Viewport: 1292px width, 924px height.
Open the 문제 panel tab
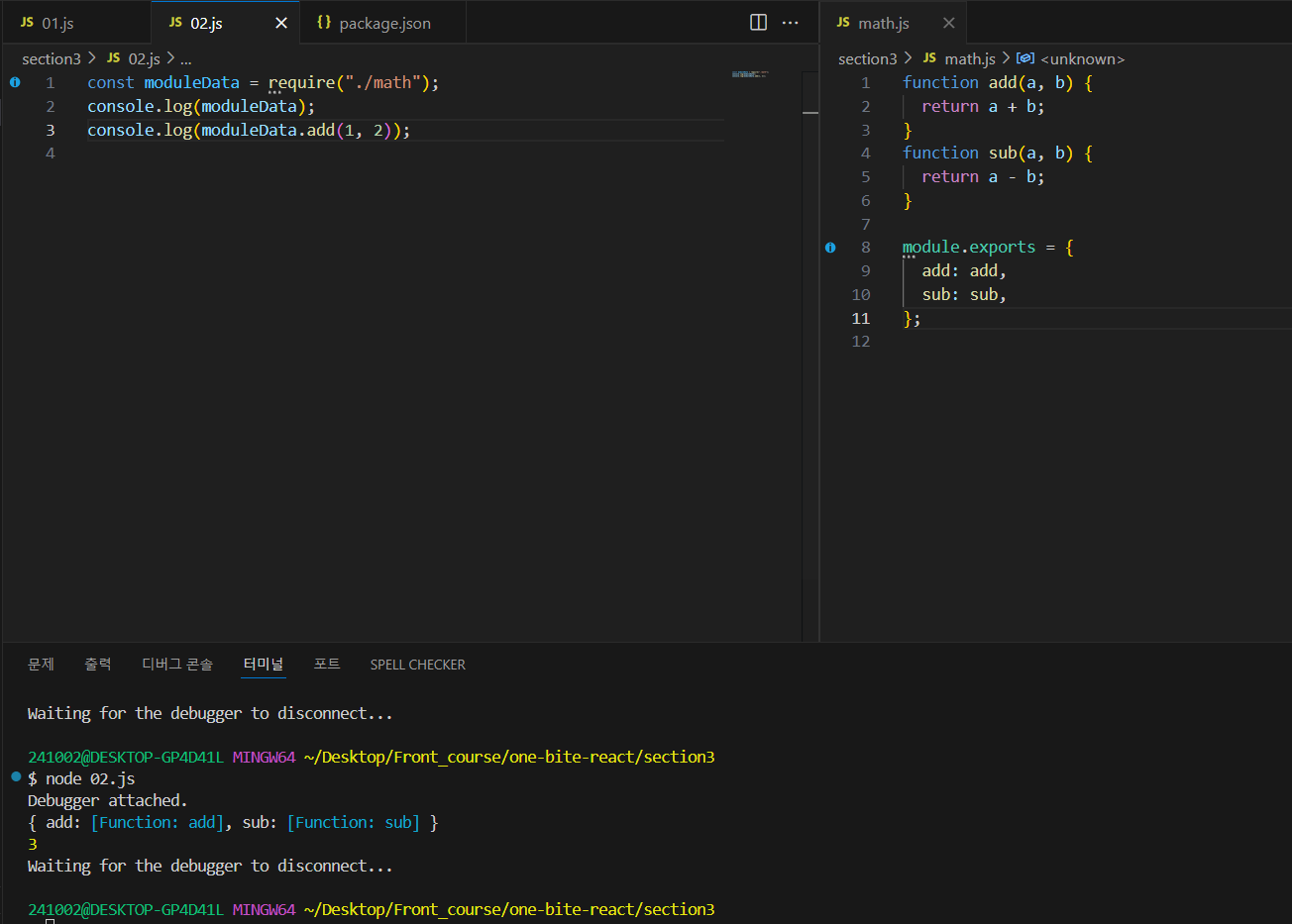pos(41,665)
